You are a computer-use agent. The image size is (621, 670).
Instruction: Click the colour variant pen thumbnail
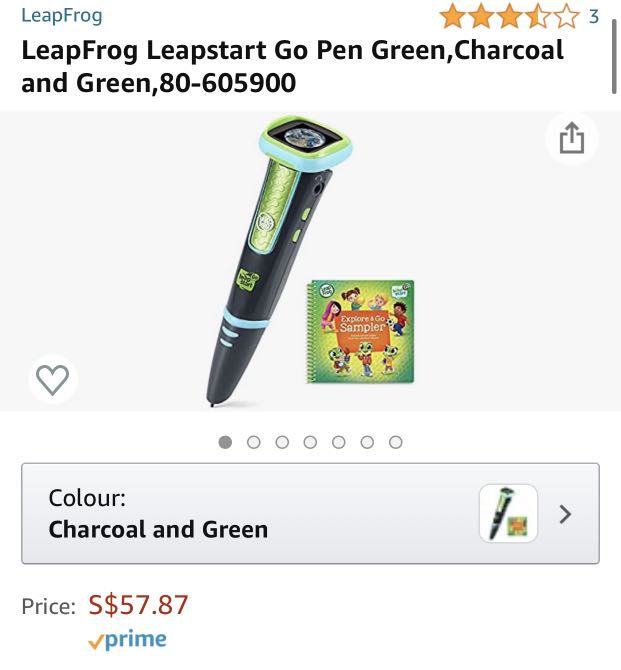(508, 513)
